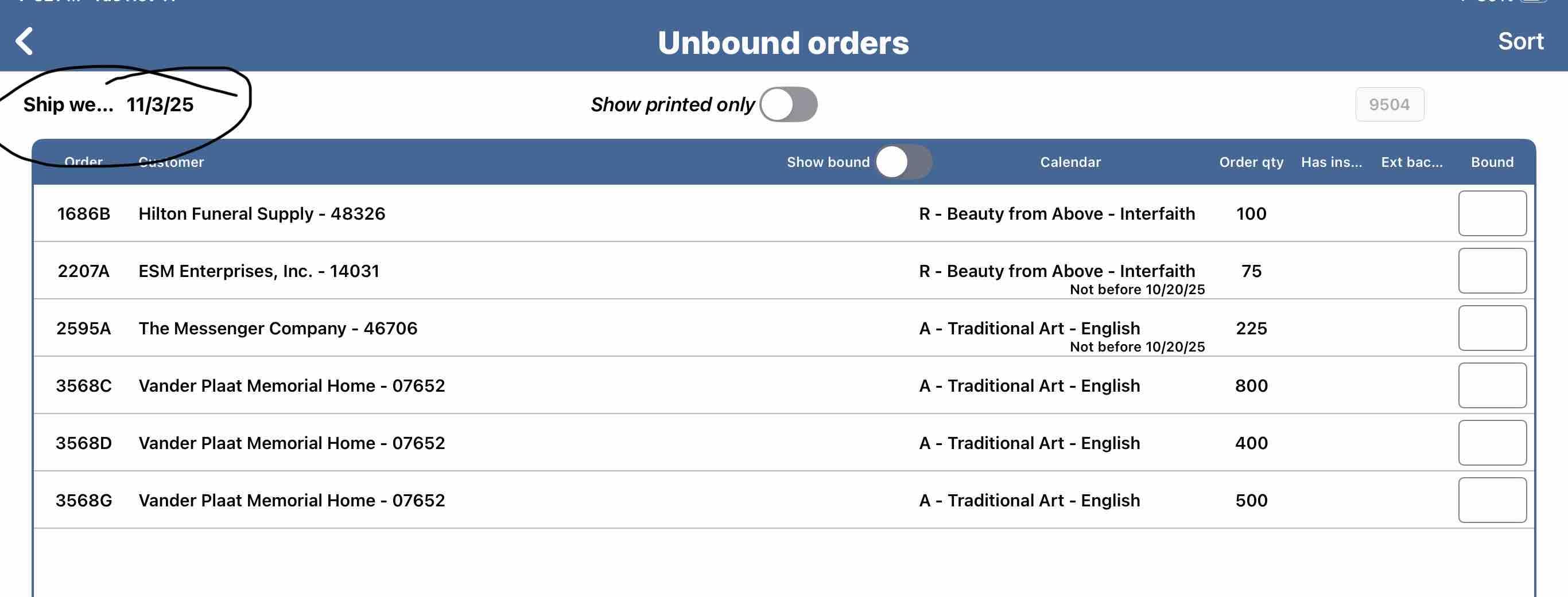Open the Ship week date 11/3/25
Screen dimensions: 1568x597
tap(160, 104)
